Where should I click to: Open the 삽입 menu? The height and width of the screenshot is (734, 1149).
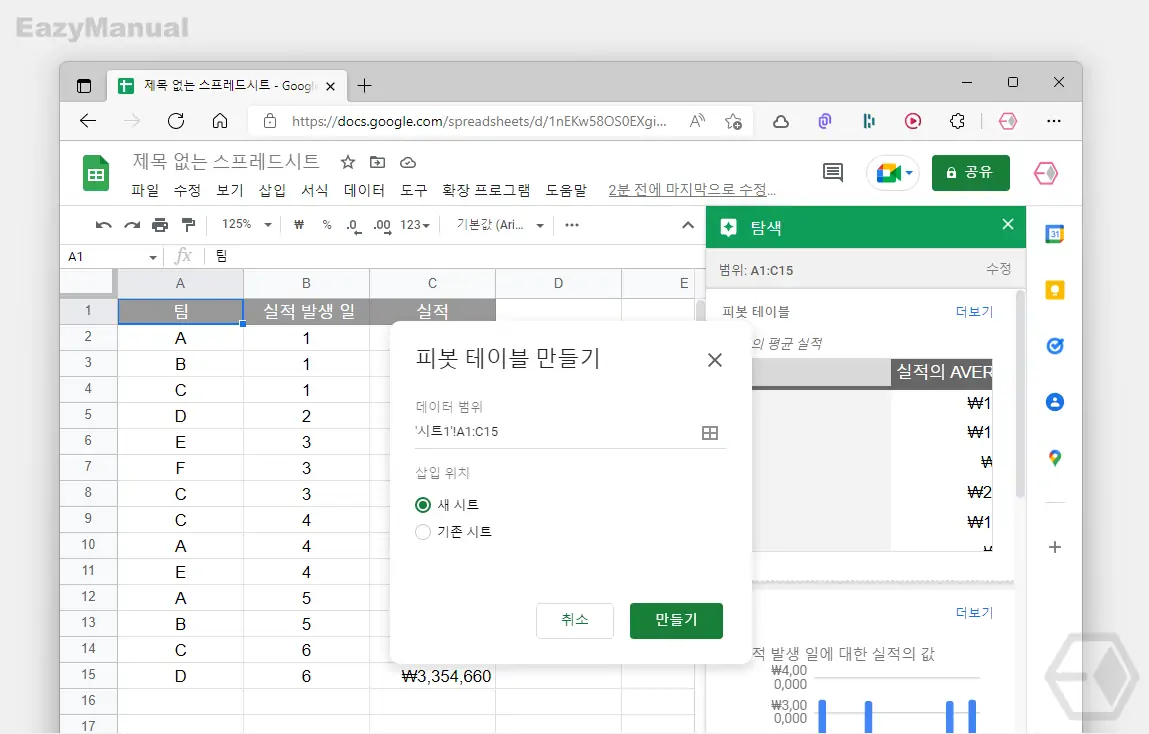point(272,190)
